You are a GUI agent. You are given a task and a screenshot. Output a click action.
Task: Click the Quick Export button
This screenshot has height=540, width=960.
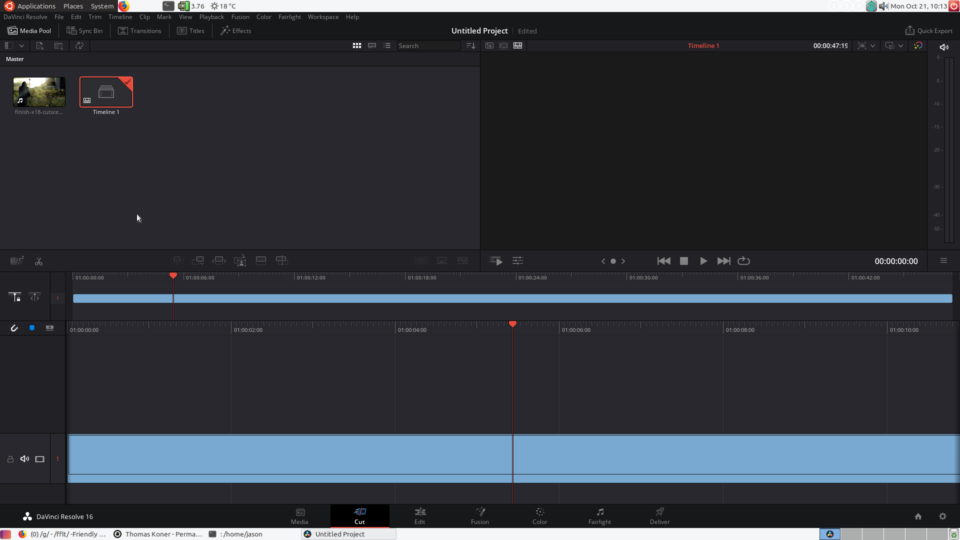[x=928, y=31]
